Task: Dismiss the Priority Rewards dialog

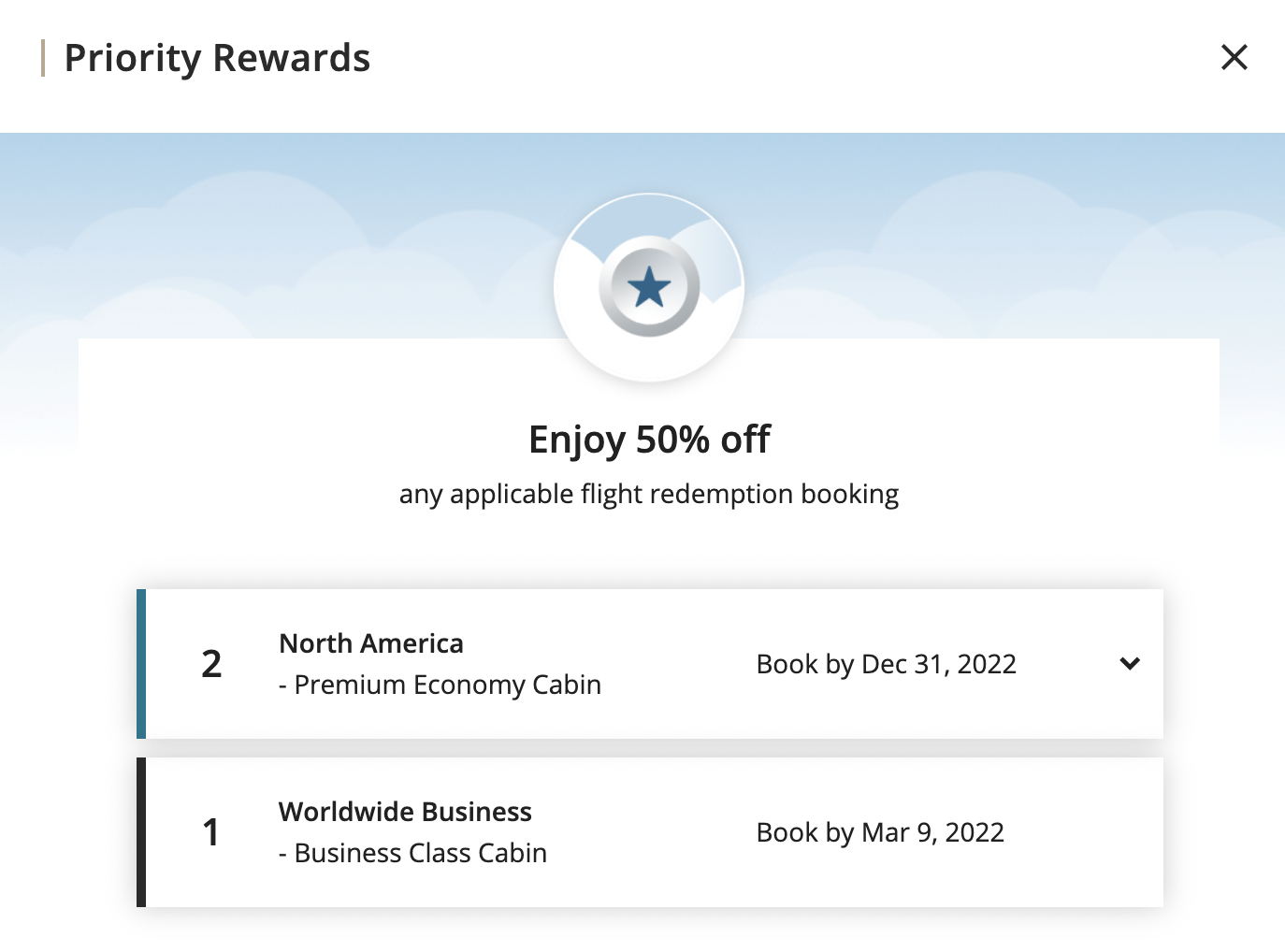Action: pyautogui.click(x=1234, y=58)
